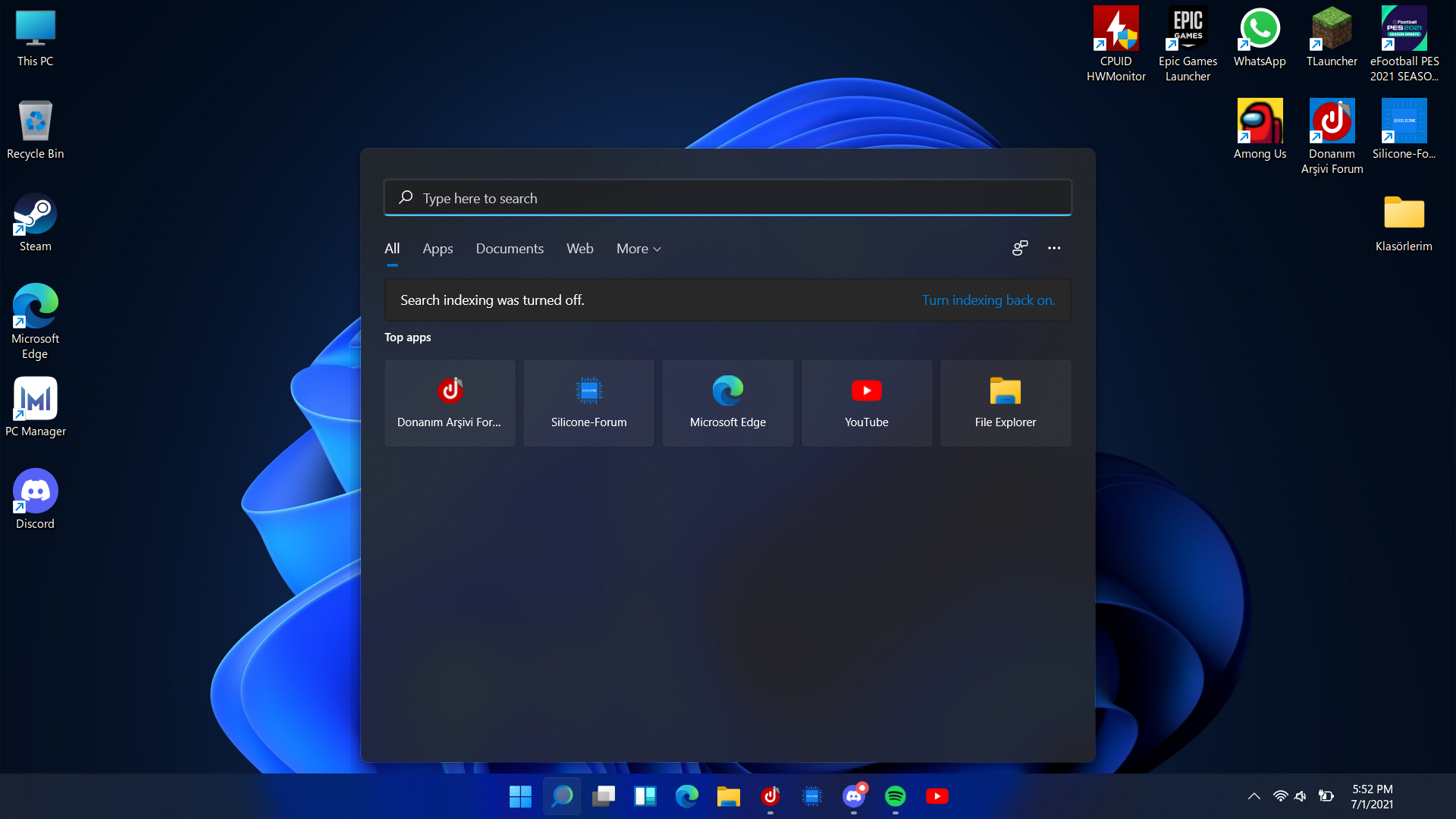
Task: Select Steam desktop shortcut
Action: click(35, 223)
